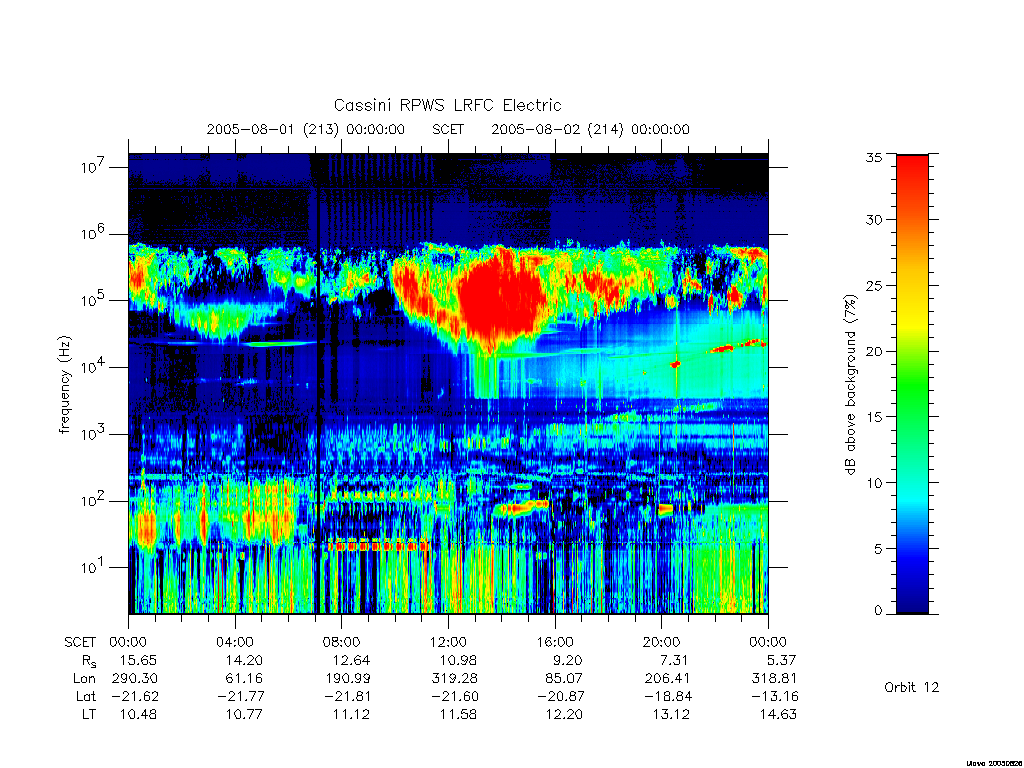Click the 10^1 frequency tick label
The width and height of the screenshot is (1024, 768).
tap(93, 567)
